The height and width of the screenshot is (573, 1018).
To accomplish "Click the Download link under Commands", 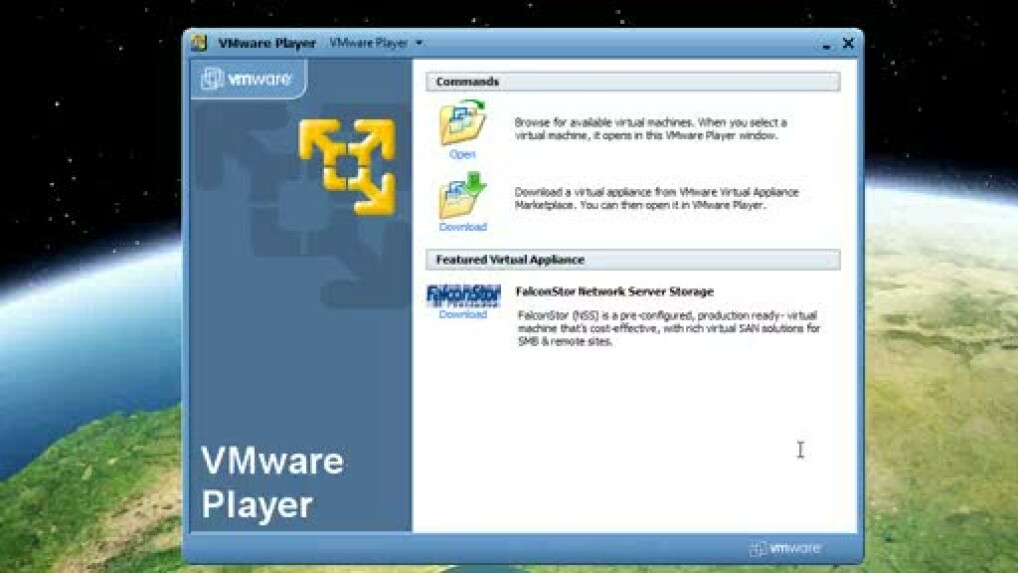I will (x=462, y=227).
